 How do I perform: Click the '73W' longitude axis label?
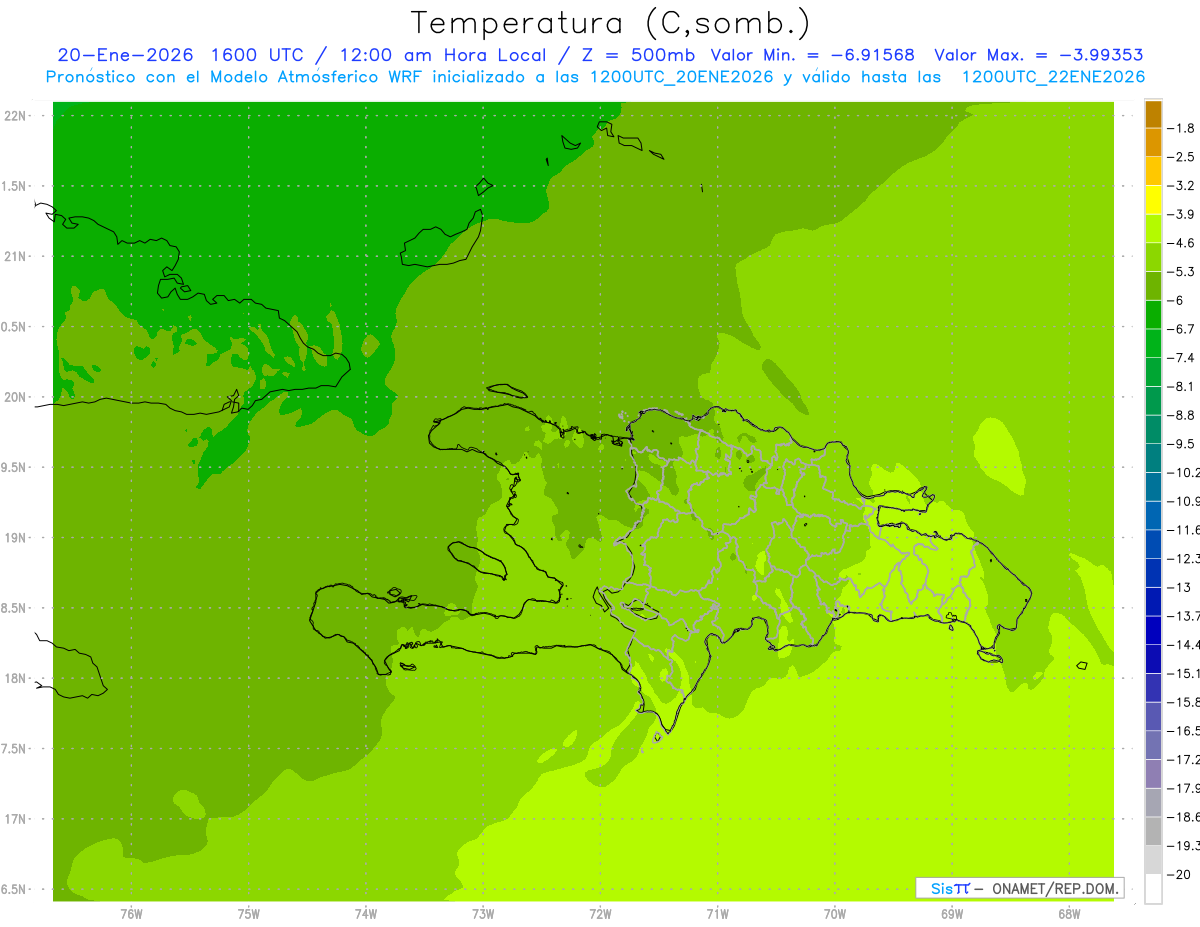483,913
